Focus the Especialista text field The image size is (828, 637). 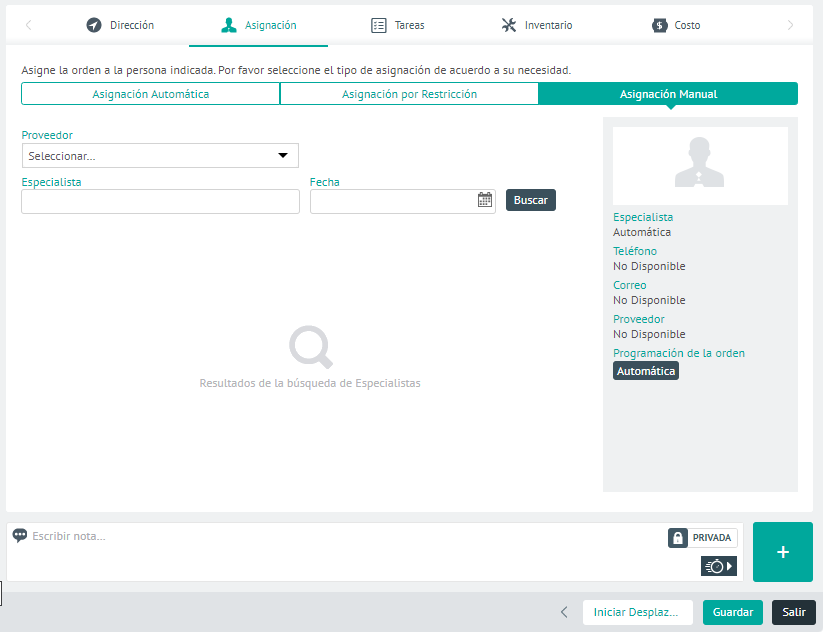tap(160, 201)
